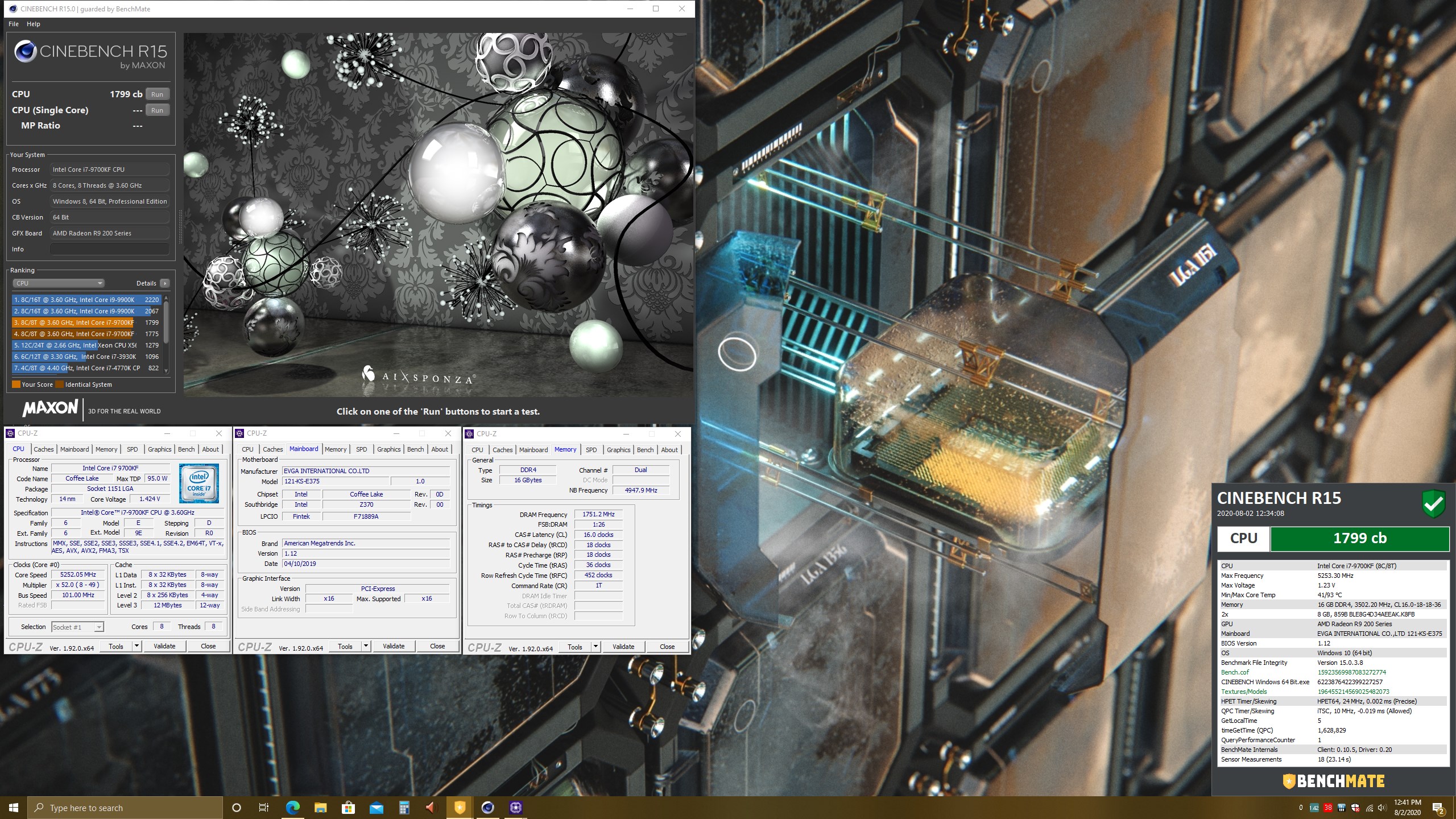The image size is (1456, 819).
Task: Run the CPU Single Core test
Action: 158,110
